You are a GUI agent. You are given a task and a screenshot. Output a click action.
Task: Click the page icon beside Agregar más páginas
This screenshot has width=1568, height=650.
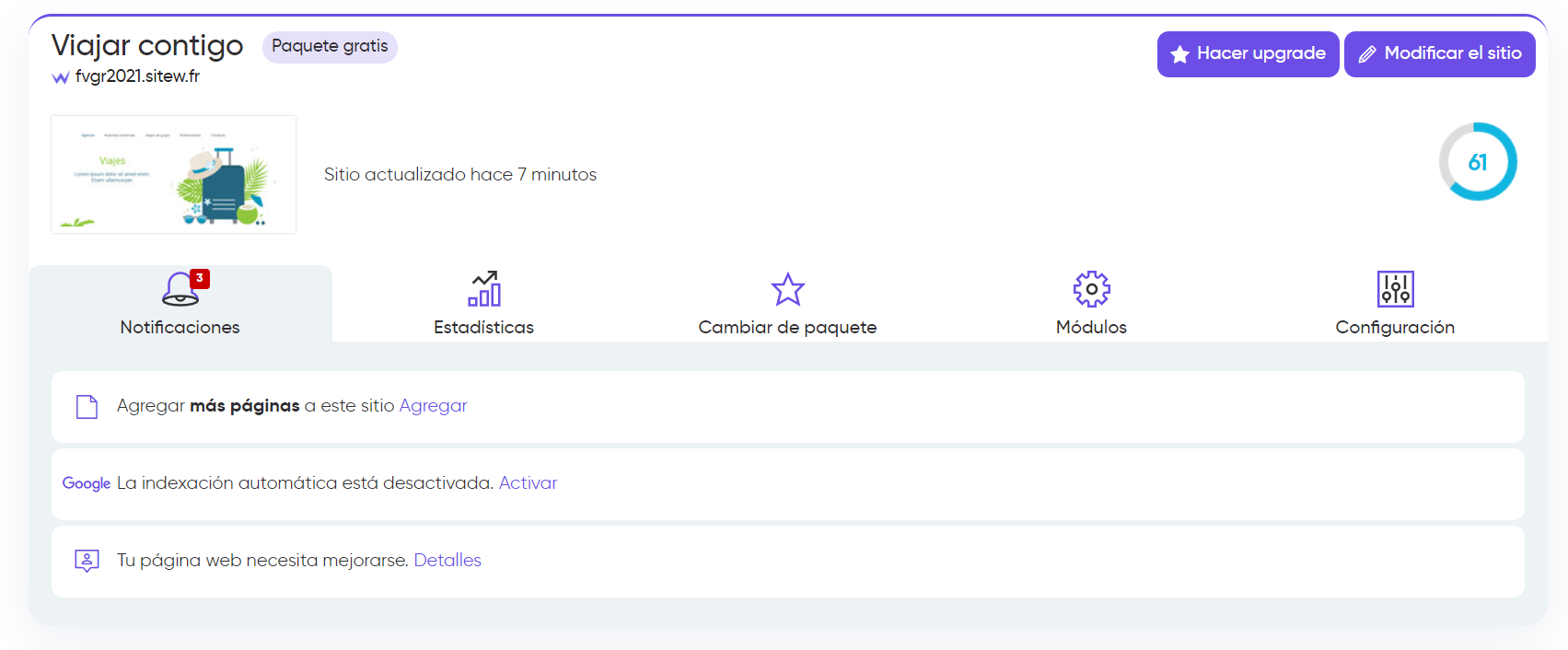tap(87, 407)
